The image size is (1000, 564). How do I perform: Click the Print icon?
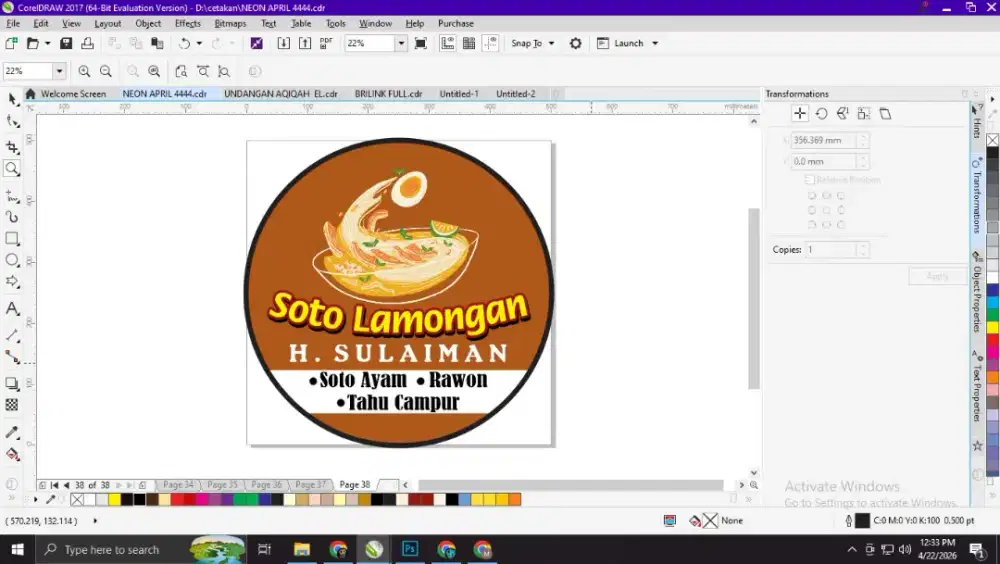(87, 43)
